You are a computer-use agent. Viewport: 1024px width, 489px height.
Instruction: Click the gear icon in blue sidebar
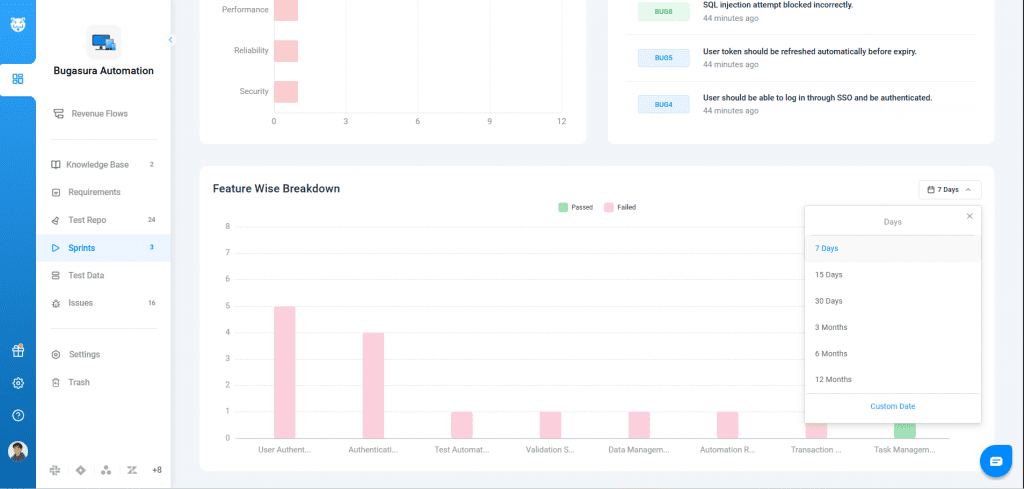click(x=18, y=383)
